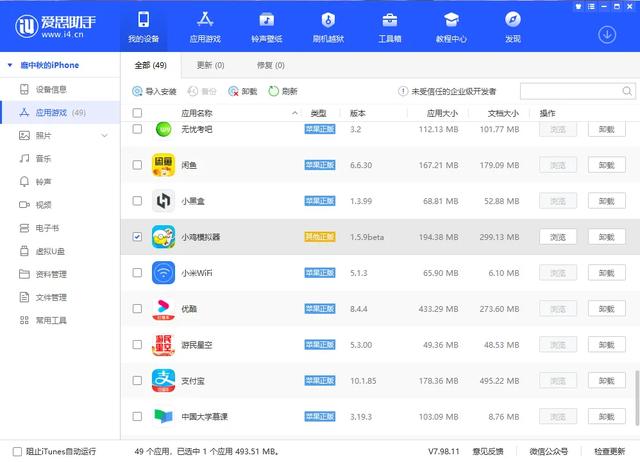The width and height of the screenshot is (640, 462).
Task: Open 应用游戏 in the top navigation
Action: tap(205, 27)
